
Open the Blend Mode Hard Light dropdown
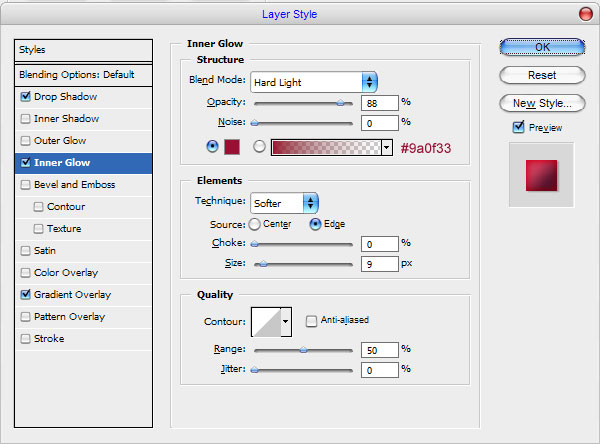point(313,82)
